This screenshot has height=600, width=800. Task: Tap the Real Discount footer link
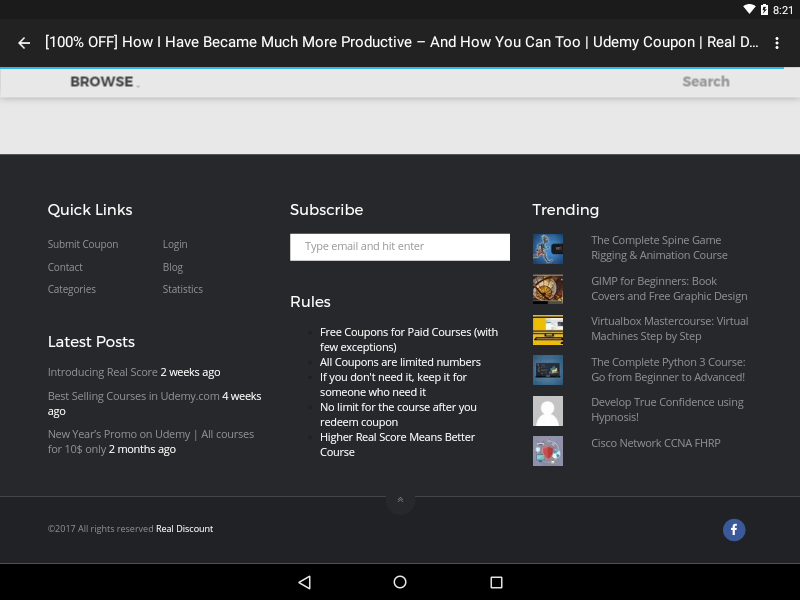184,529
